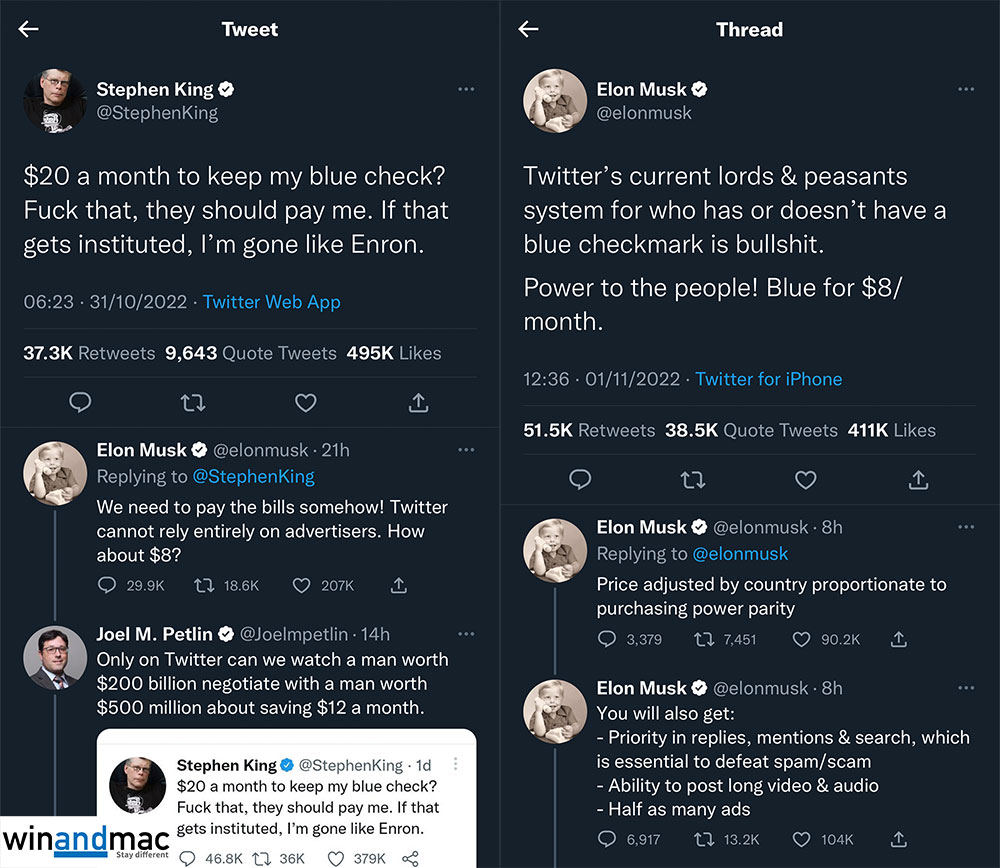View the 51.5K Retweets list
This screenshot has width=1000, height=868.
[589, 430]
